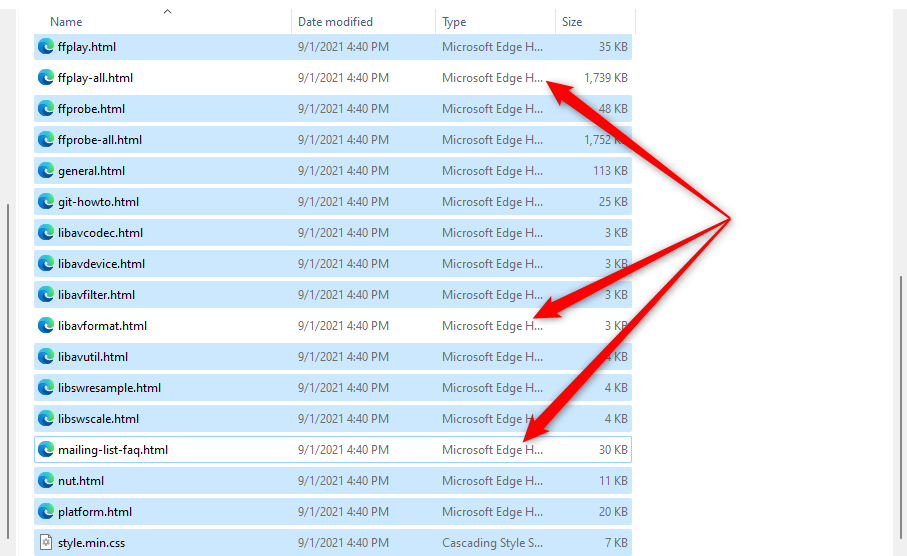Image resolution: width=907 pixels, height=556 pixels.
Task: Select the file ffplay-all.html
Action: coord(333,78)
